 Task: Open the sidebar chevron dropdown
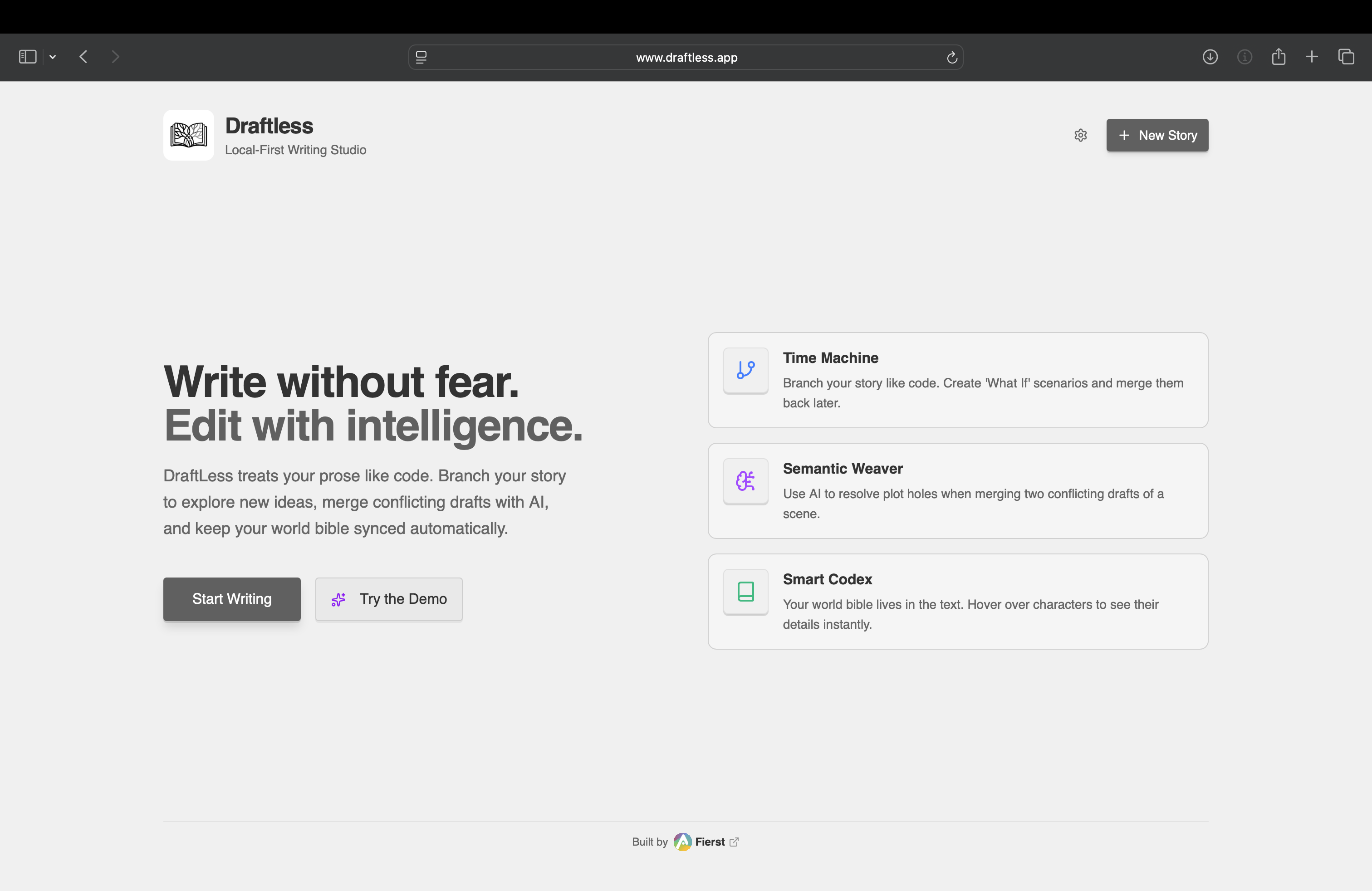(53, 56)
